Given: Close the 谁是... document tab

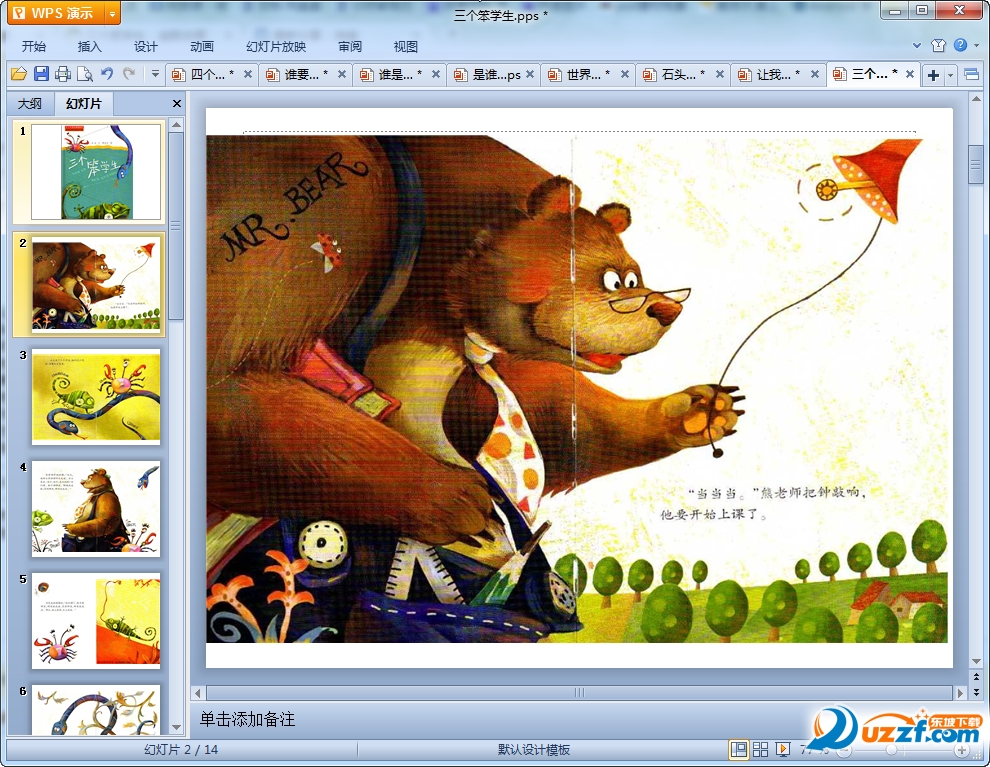Looking at the screenshot, I should (436, 74).
